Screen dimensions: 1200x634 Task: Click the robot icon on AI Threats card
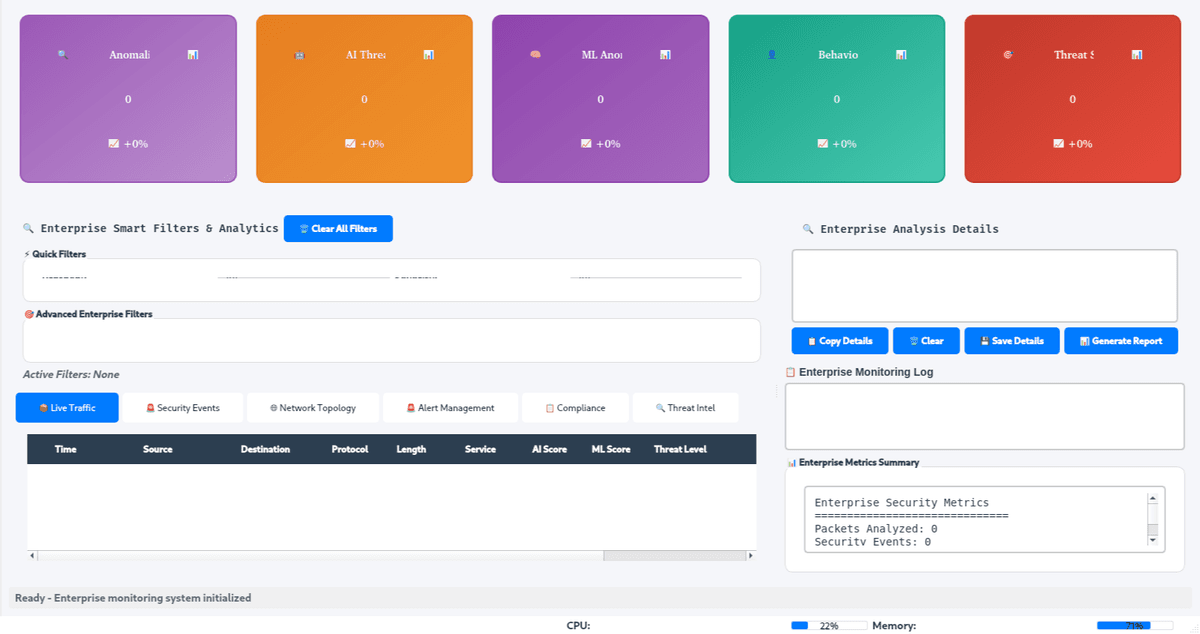pyautogui.click(x=301, y=55)
